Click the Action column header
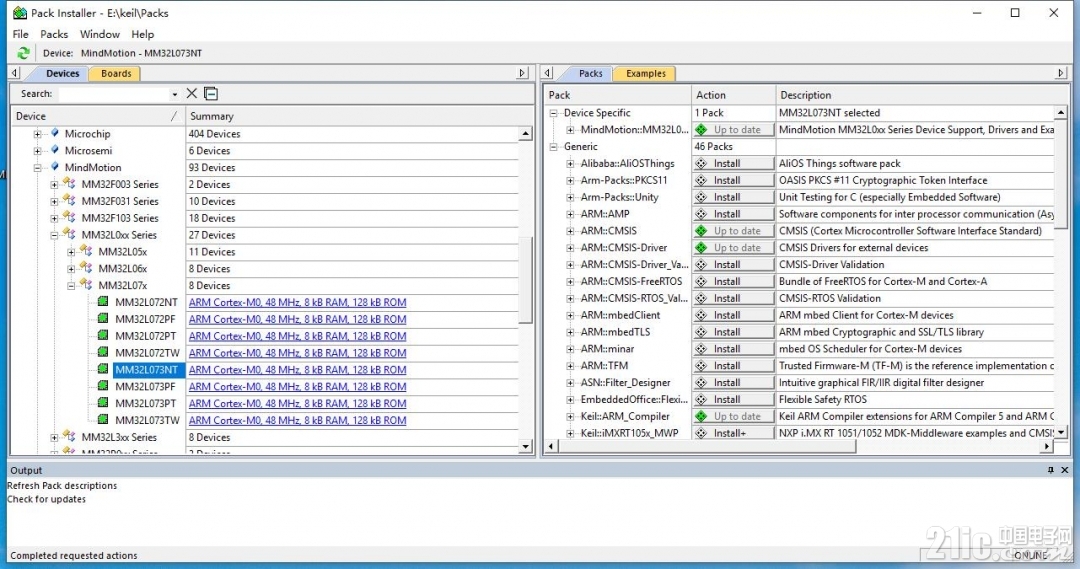Screen dimensions: 1080x569 tap(733, 95)
